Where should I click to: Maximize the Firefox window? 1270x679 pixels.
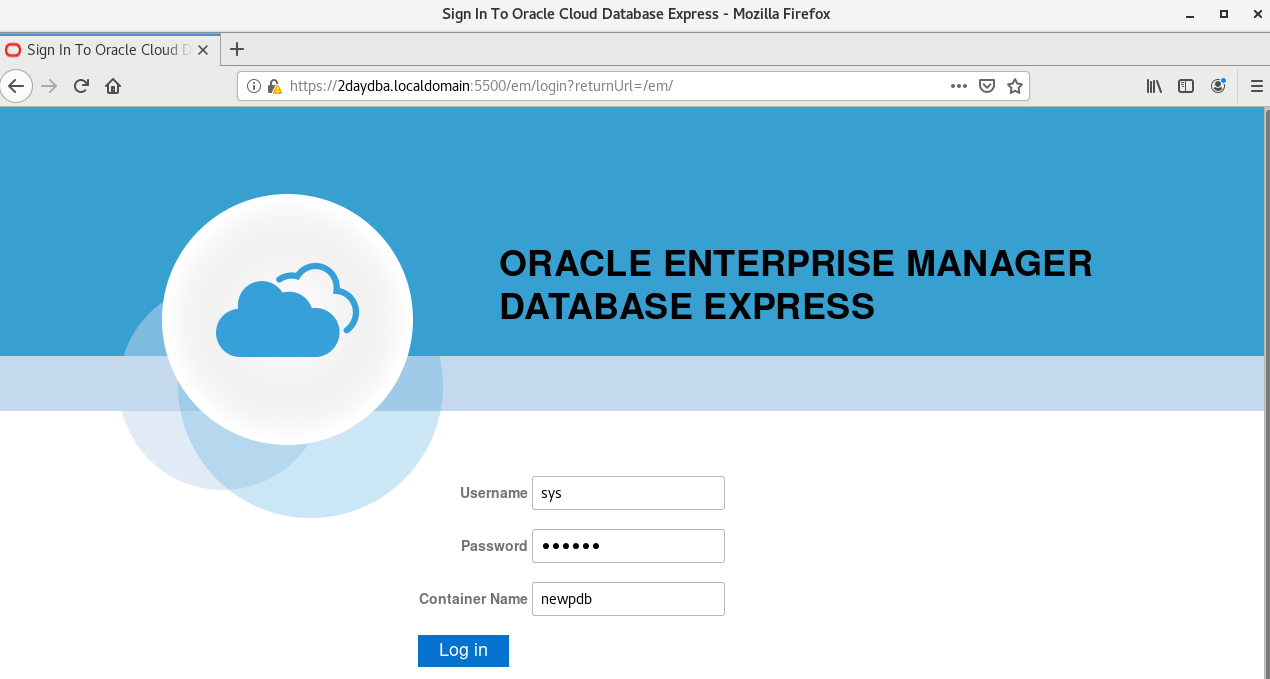coord(1223,14)
